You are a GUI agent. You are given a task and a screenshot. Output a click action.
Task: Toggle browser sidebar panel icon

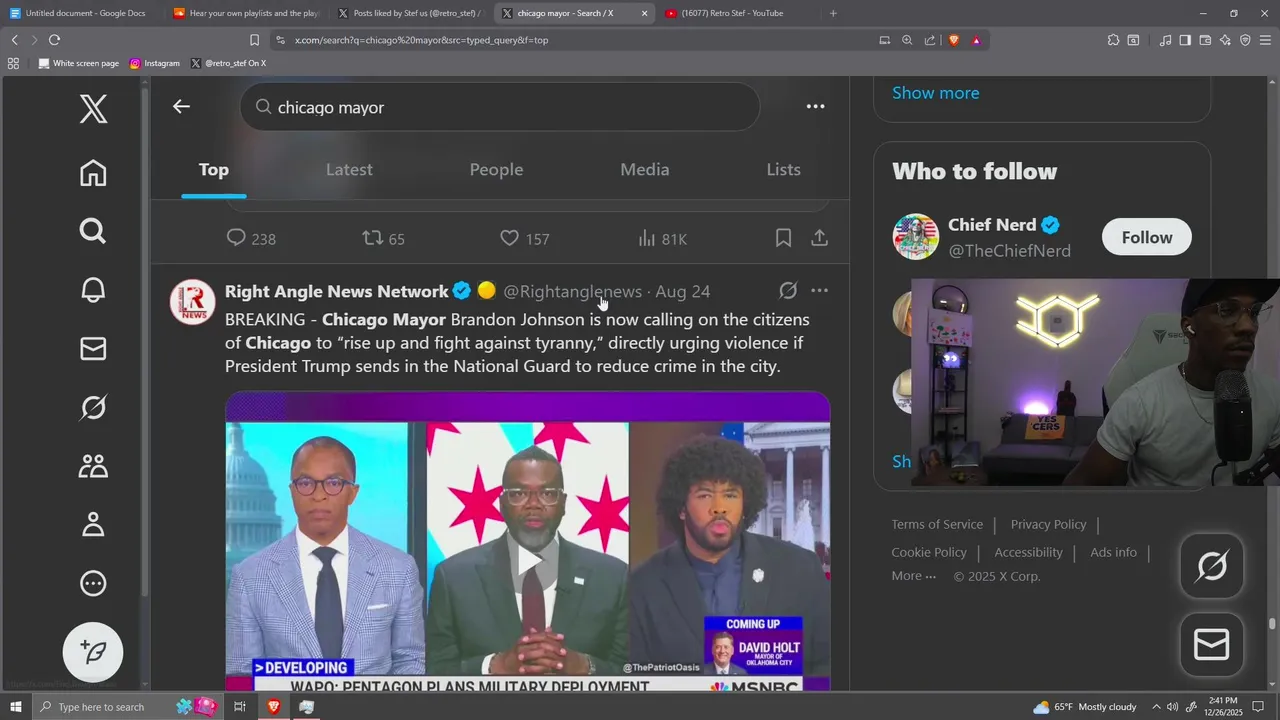pyautogui.click(x=1185, y=40)
